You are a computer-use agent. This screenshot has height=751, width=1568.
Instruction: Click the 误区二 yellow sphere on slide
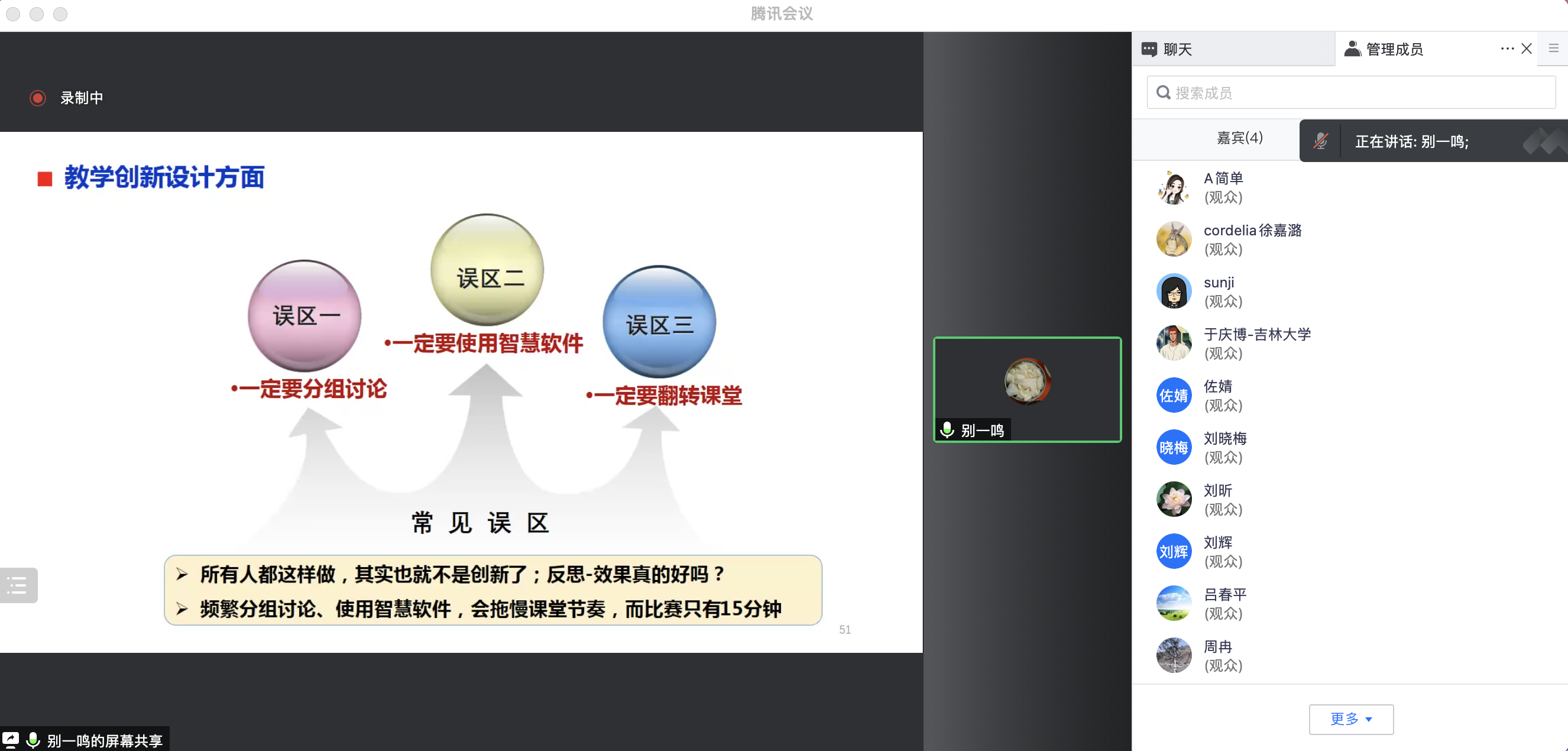tap(487, 270)
